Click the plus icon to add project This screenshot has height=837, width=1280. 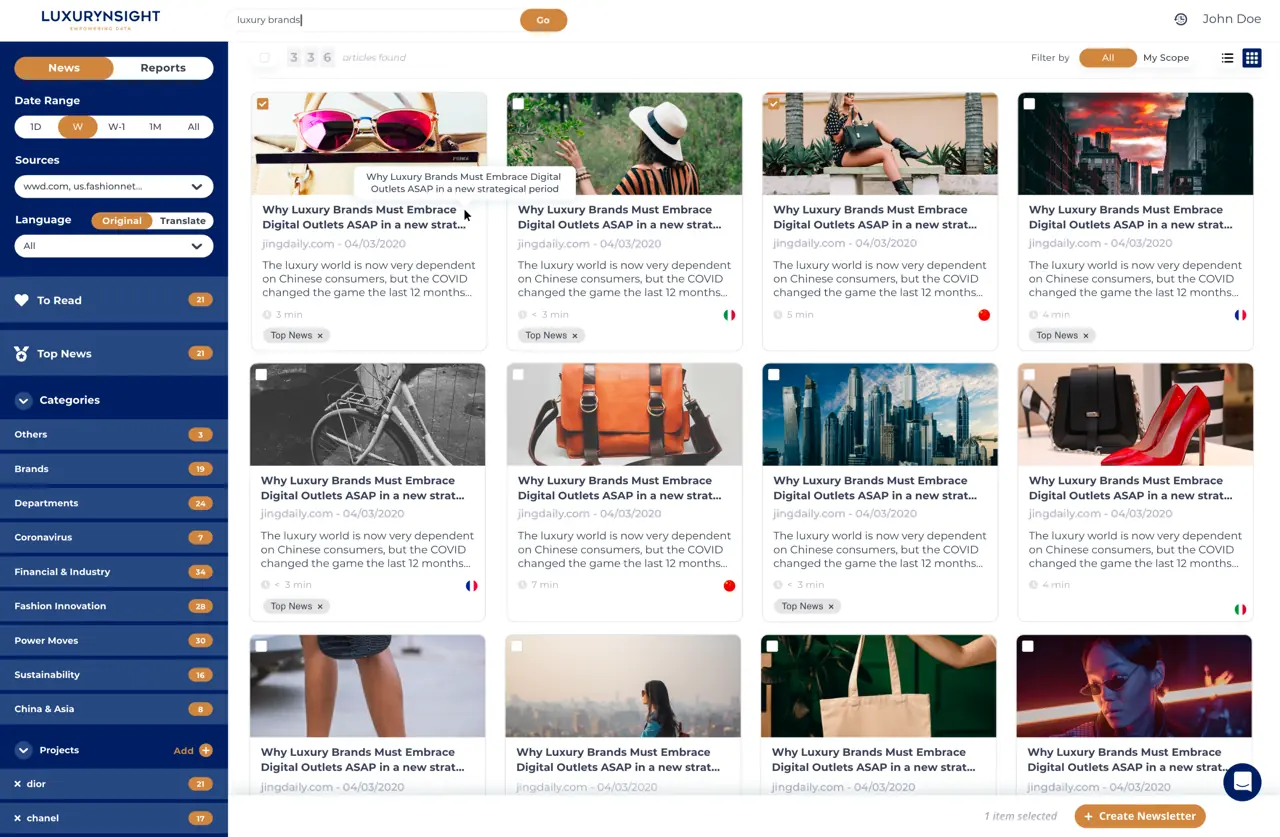[x=206, y=750]
